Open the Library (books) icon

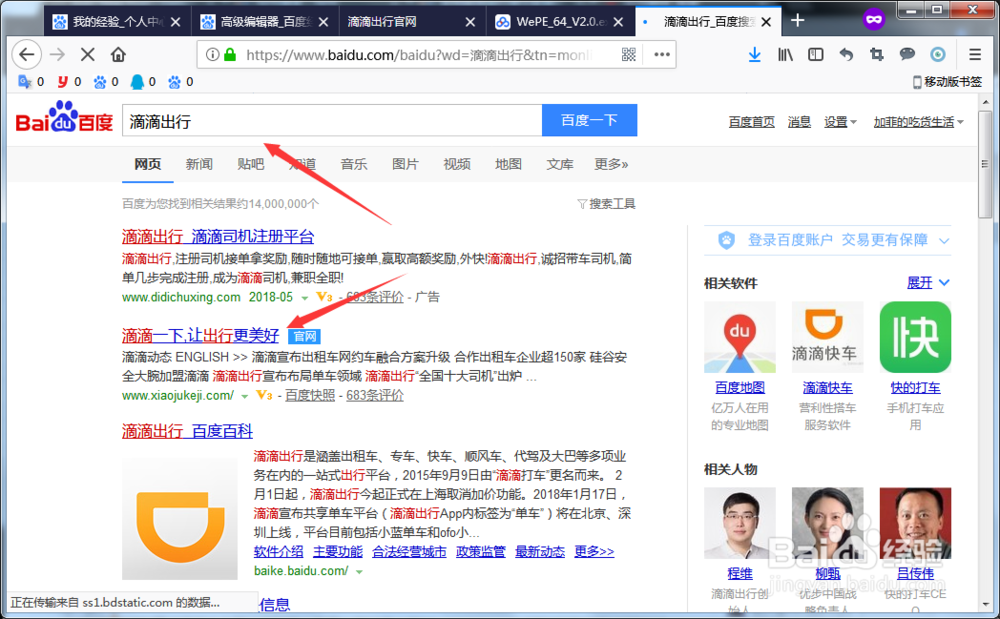point(784,54)
